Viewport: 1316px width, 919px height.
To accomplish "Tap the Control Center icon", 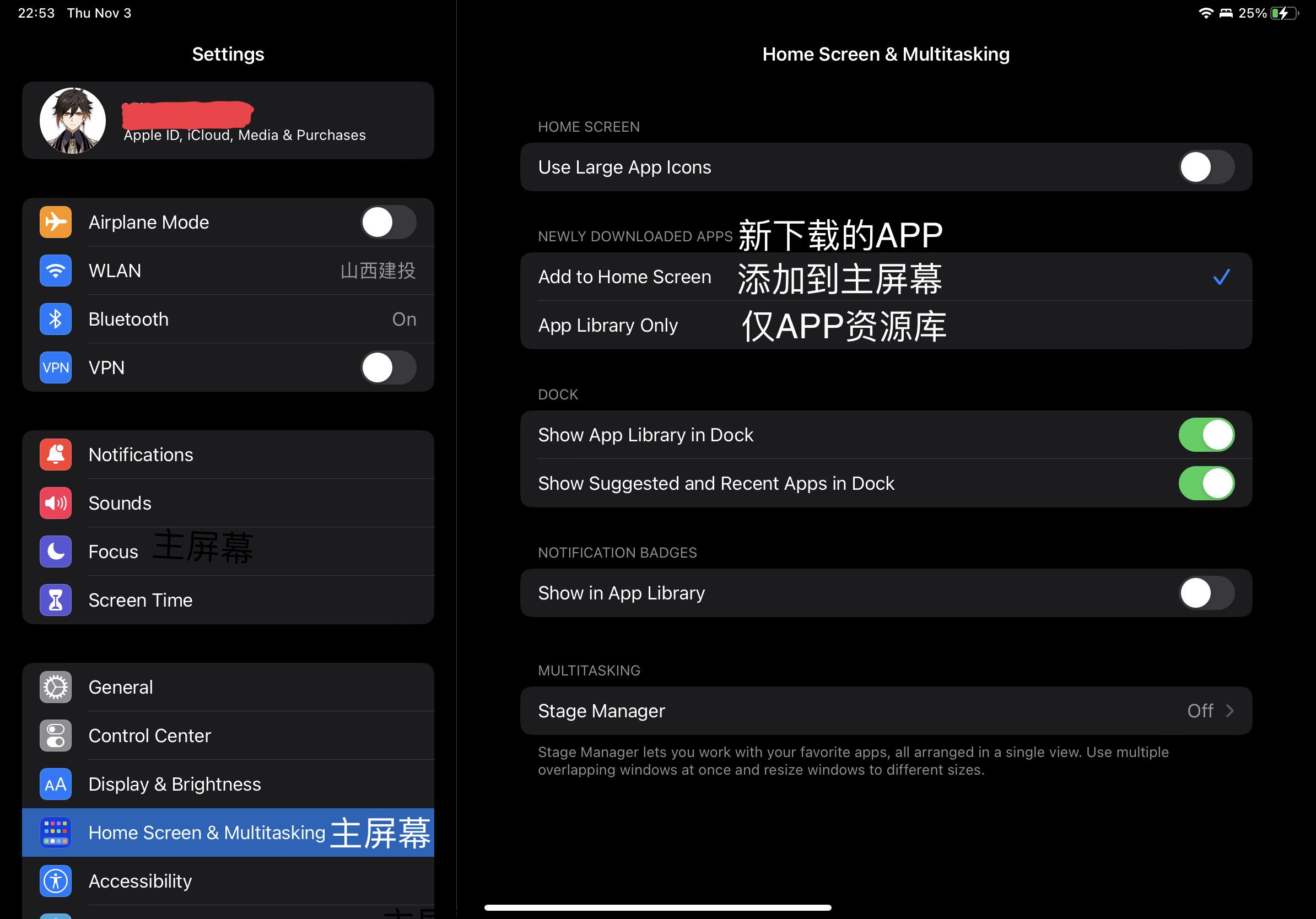I will 56,736.
